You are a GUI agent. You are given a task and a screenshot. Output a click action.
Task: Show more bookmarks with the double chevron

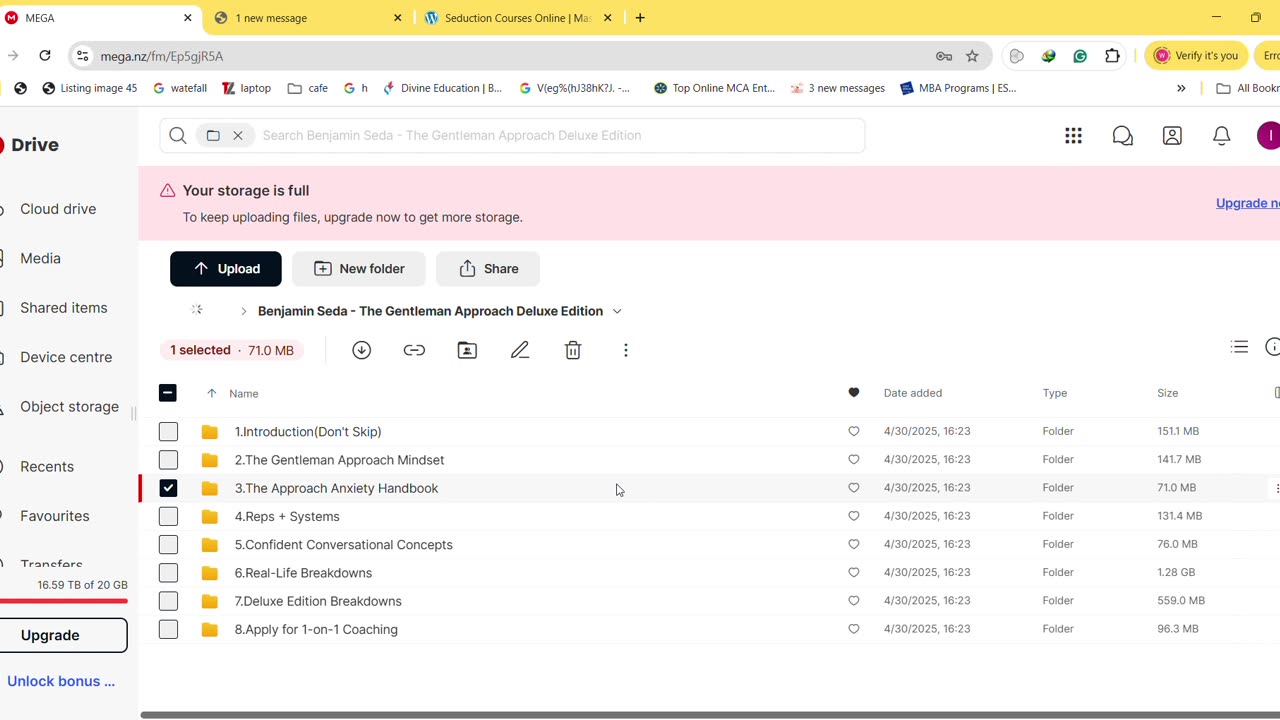tap(1181, 88)
